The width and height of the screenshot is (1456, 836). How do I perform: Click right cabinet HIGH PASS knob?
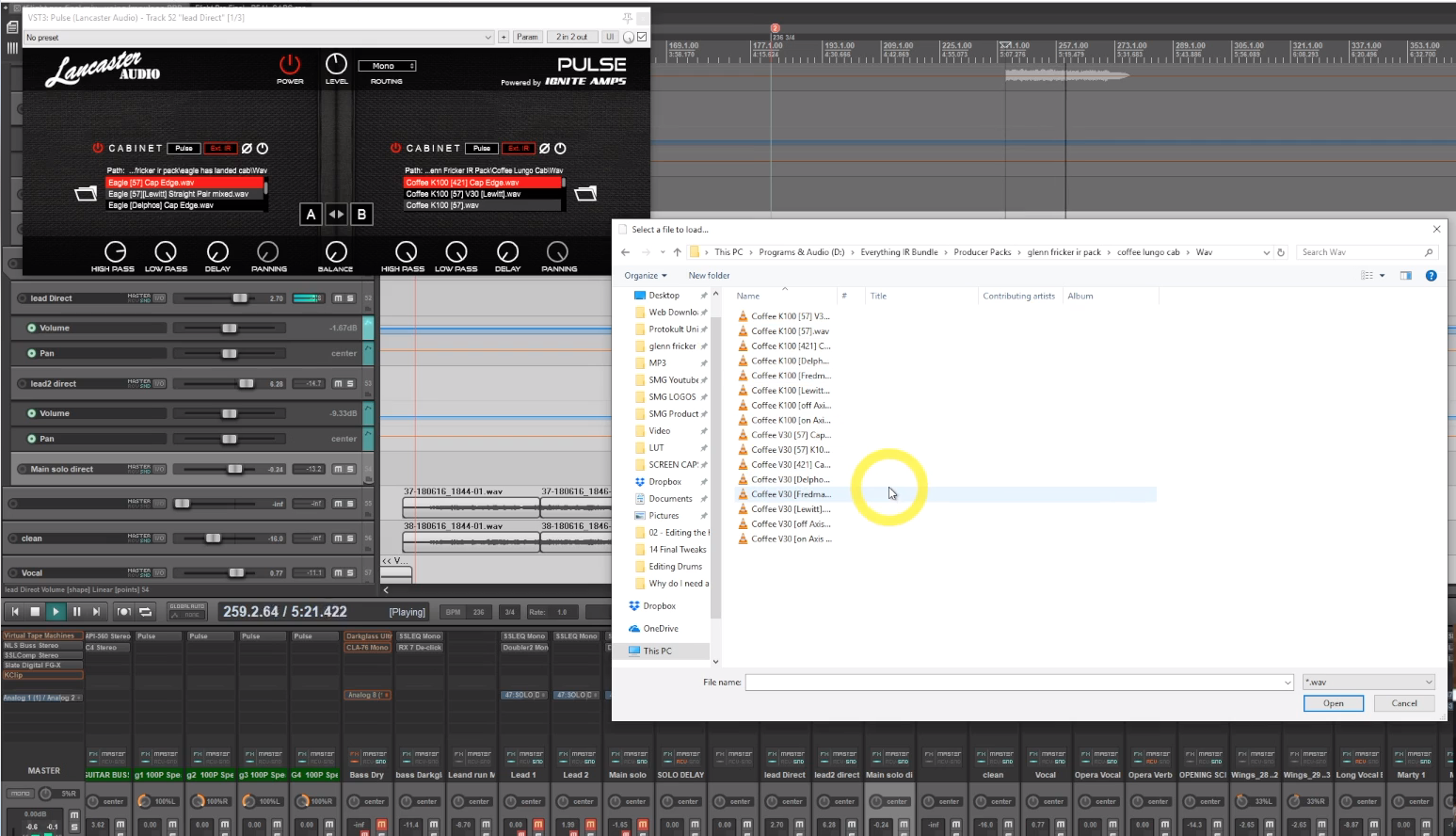pos(406,251)
